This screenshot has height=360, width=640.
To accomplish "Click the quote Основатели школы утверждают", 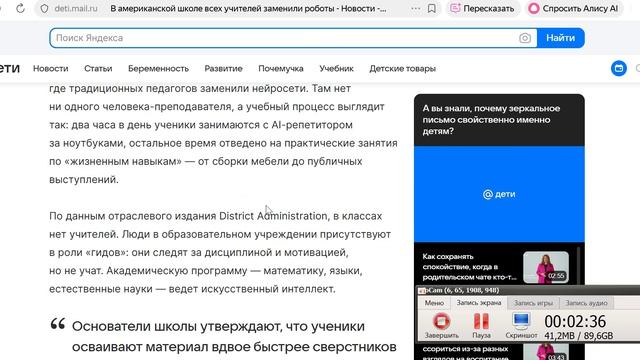I will [234, 336].
